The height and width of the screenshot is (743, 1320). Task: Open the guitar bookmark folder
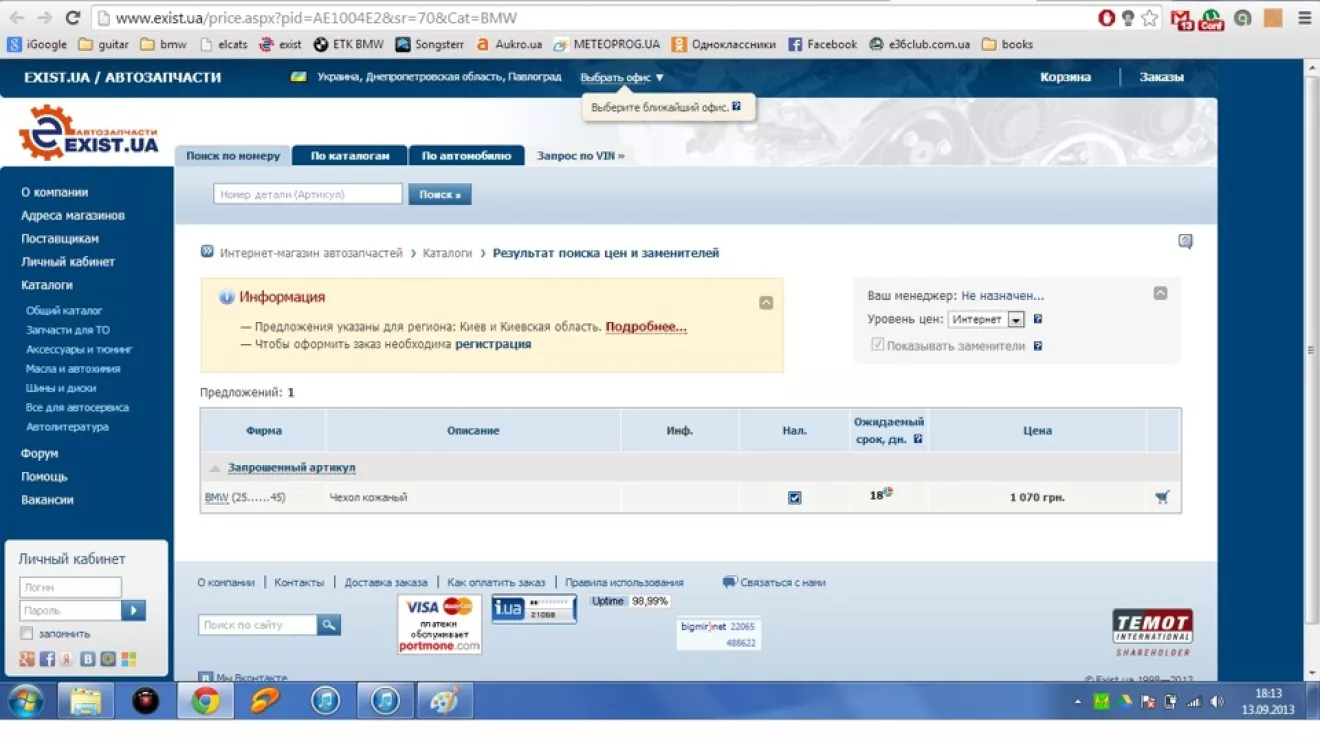103,44
